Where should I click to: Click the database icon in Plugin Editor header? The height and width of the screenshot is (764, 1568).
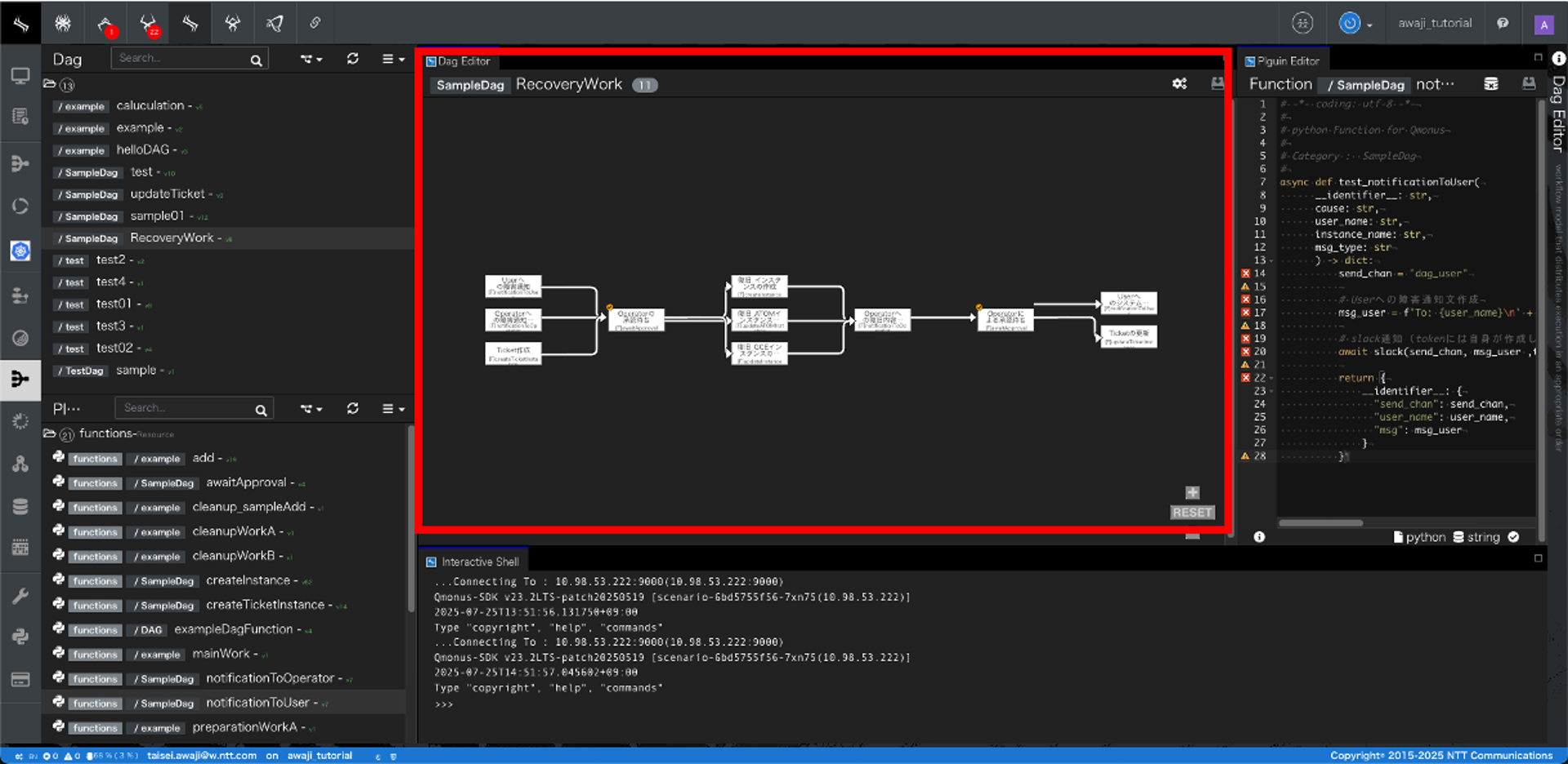click(1491, 84)
